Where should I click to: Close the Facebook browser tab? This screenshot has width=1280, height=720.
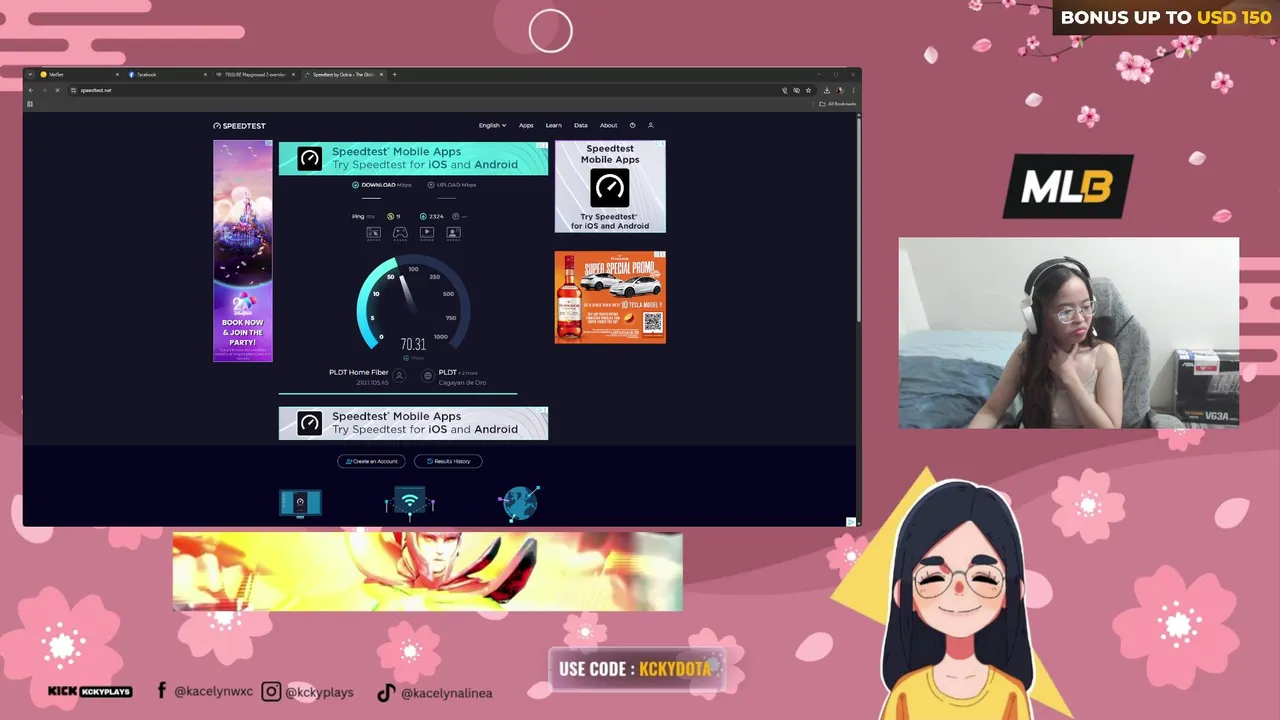point(205,74)
